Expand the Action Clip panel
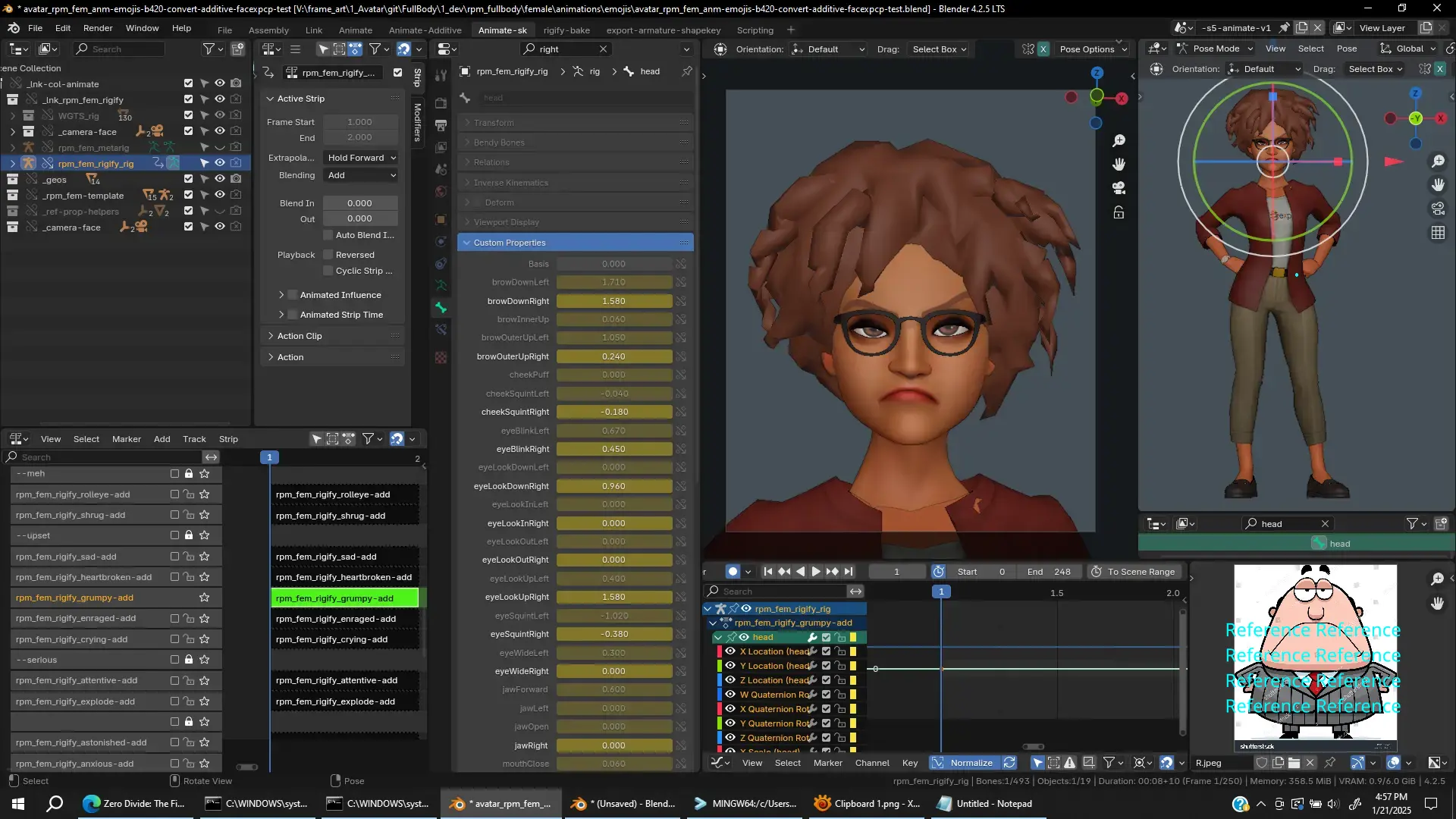 tap(300, 336)
